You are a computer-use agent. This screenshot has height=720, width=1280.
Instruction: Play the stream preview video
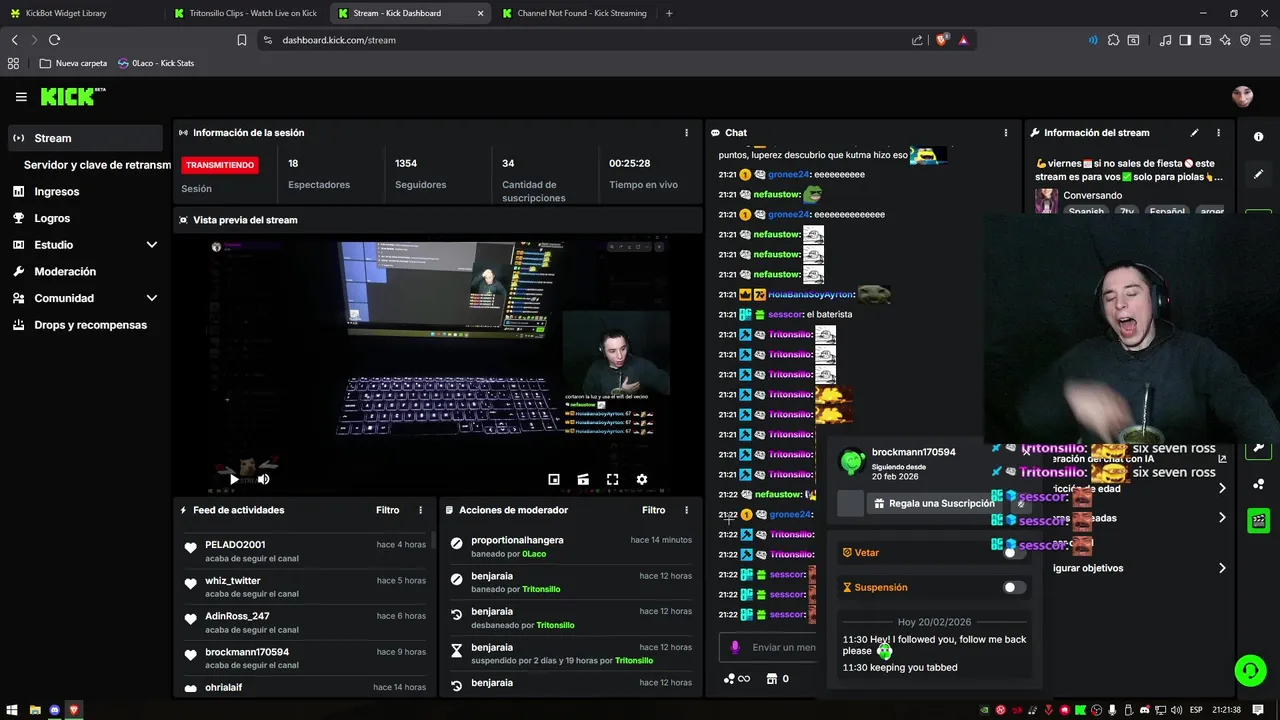coord(234,480)
